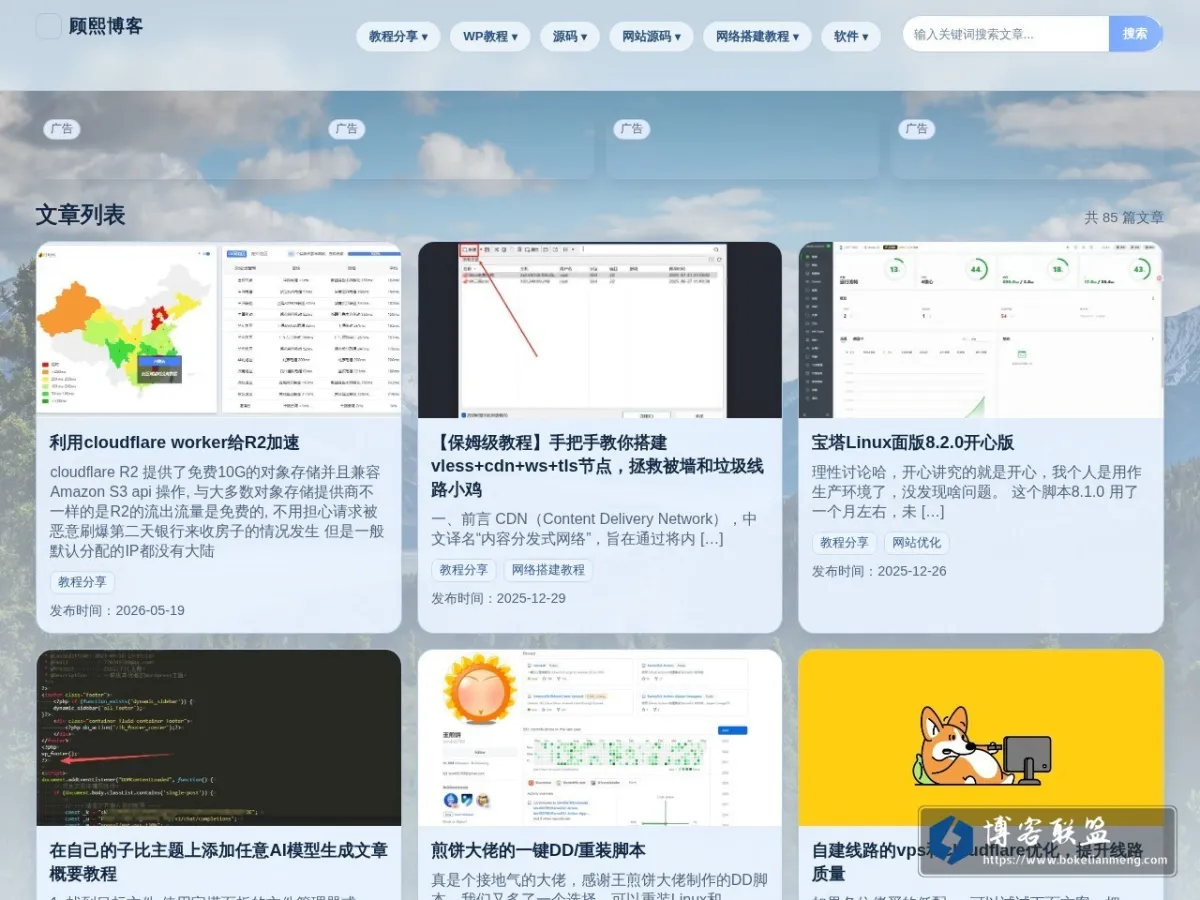Expand the 教程分享 navigation menu

click(398, 36)
